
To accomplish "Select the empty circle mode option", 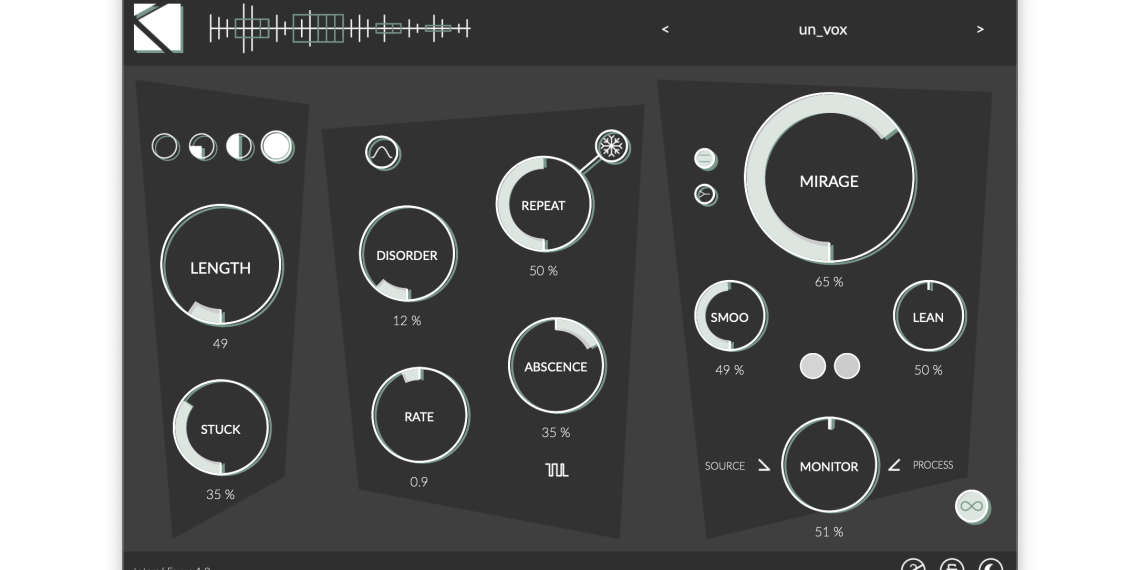I will pyautogui.click(x=165, y=147).
